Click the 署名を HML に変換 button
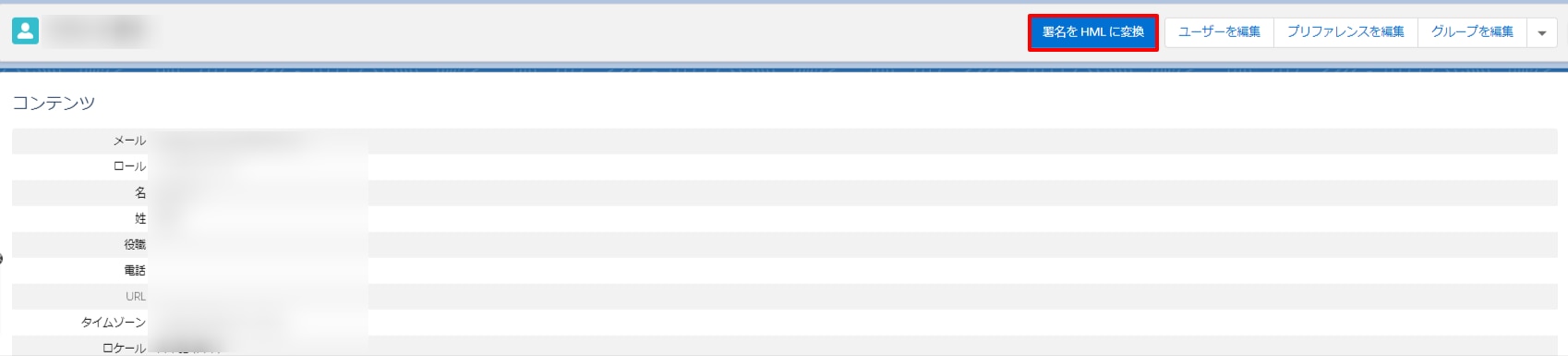1568x356 pixels. [x=1092, y=32]
